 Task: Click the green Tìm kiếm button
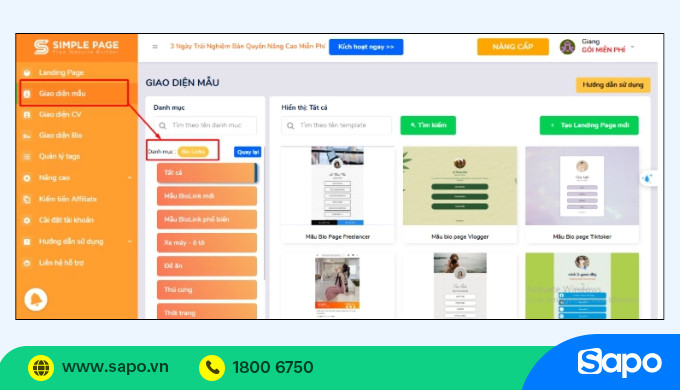click(428, 125)
